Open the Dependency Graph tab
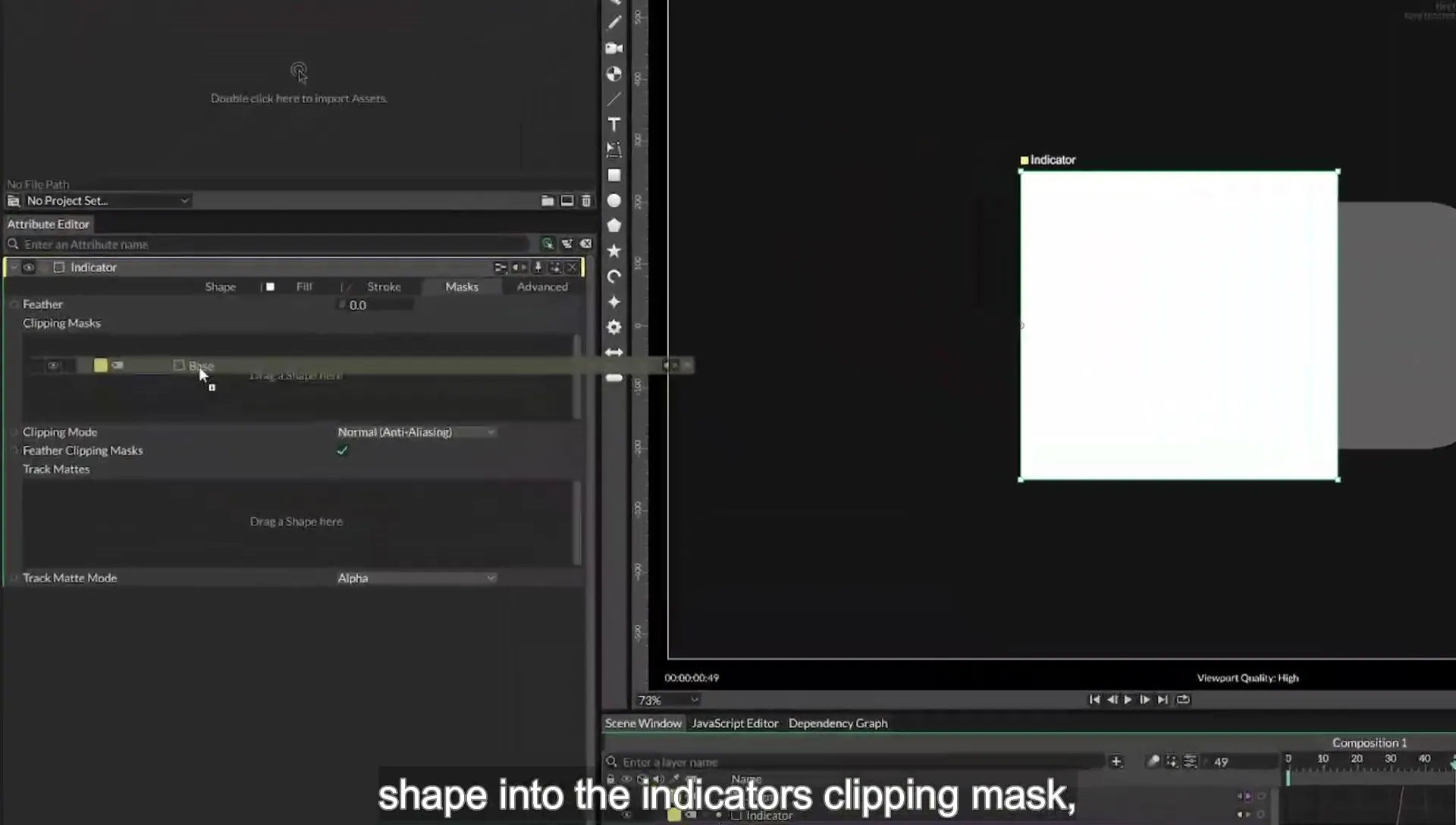The height and width of the screenshot is (825, 1456). click(838, 723)
